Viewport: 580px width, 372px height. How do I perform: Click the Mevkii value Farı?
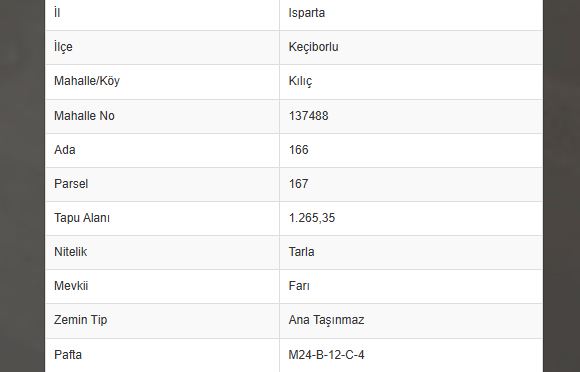click(299, 286)
